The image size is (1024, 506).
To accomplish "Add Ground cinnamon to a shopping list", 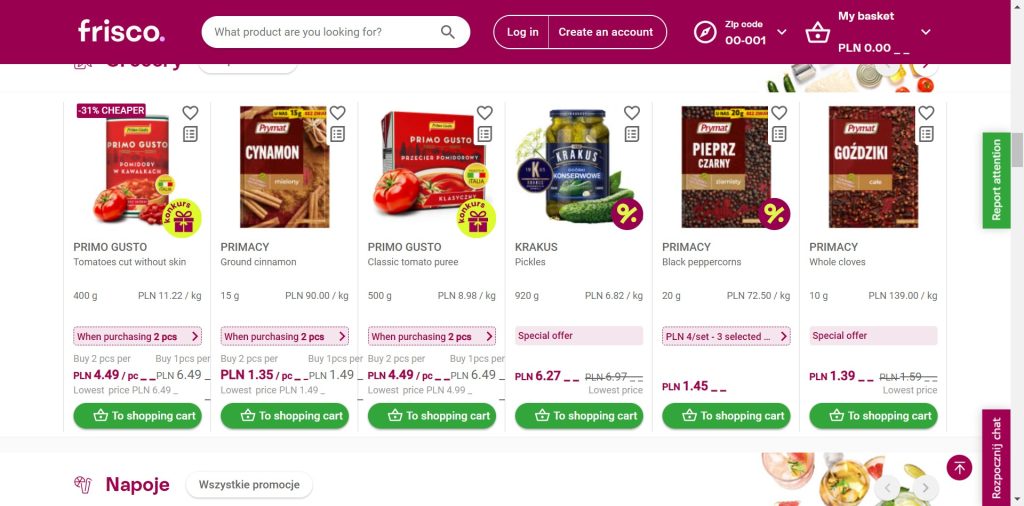I will pyautogui.click(x=338, y=134).
